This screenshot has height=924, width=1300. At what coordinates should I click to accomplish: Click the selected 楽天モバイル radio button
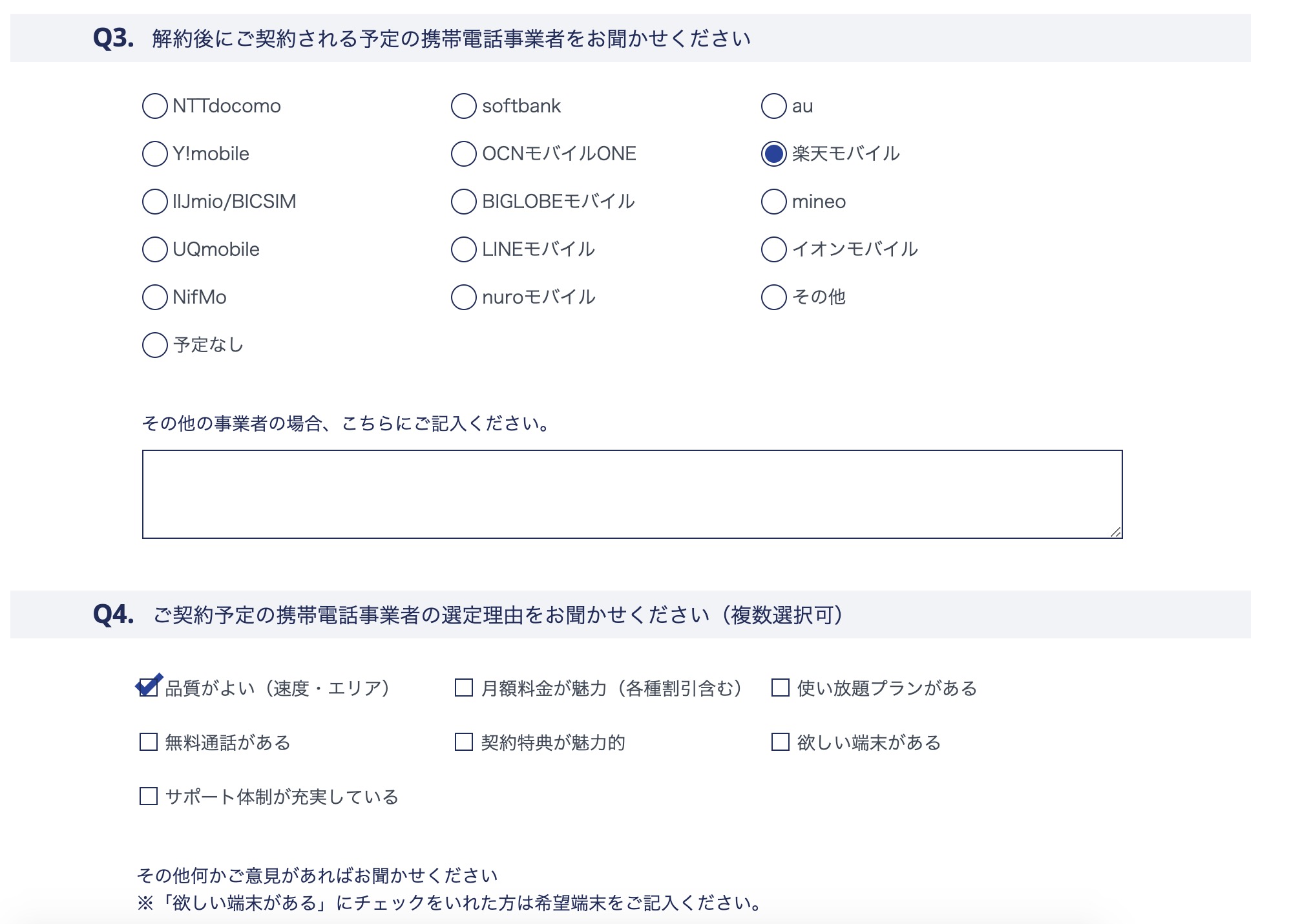(x=773, y=154)
